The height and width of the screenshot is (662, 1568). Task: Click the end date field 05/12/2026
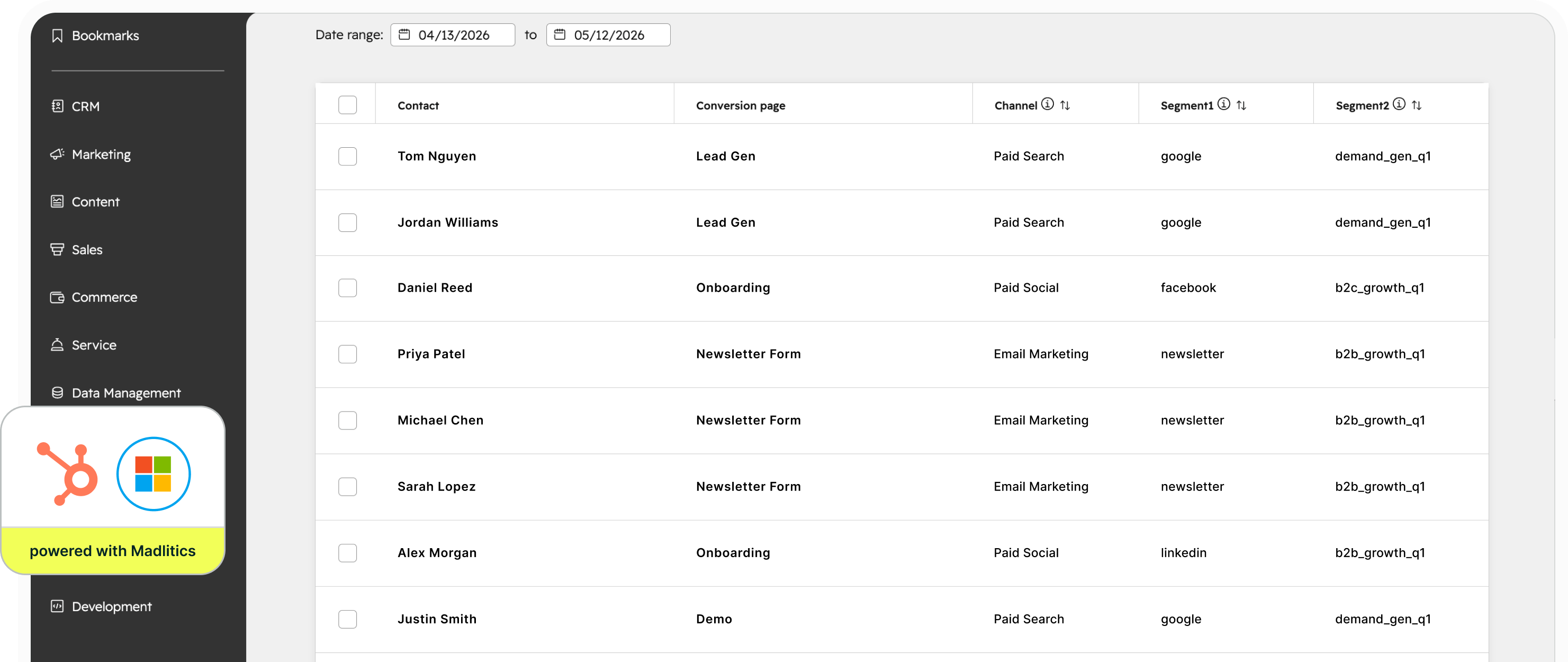coord(608,35)
